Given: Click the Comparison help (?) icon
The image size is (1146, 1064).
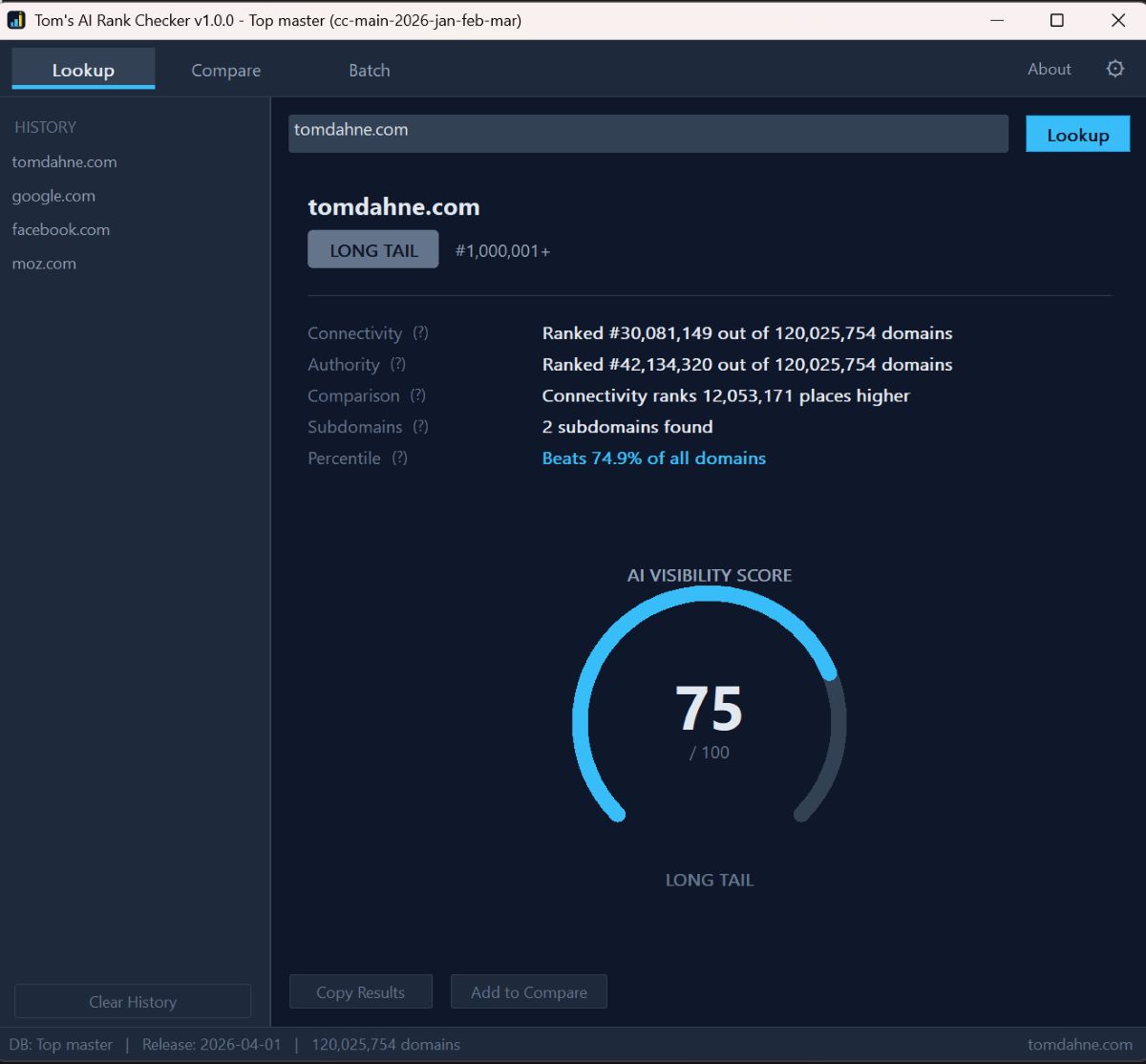Looking at the screenshot, I should [x=417, y=395].
